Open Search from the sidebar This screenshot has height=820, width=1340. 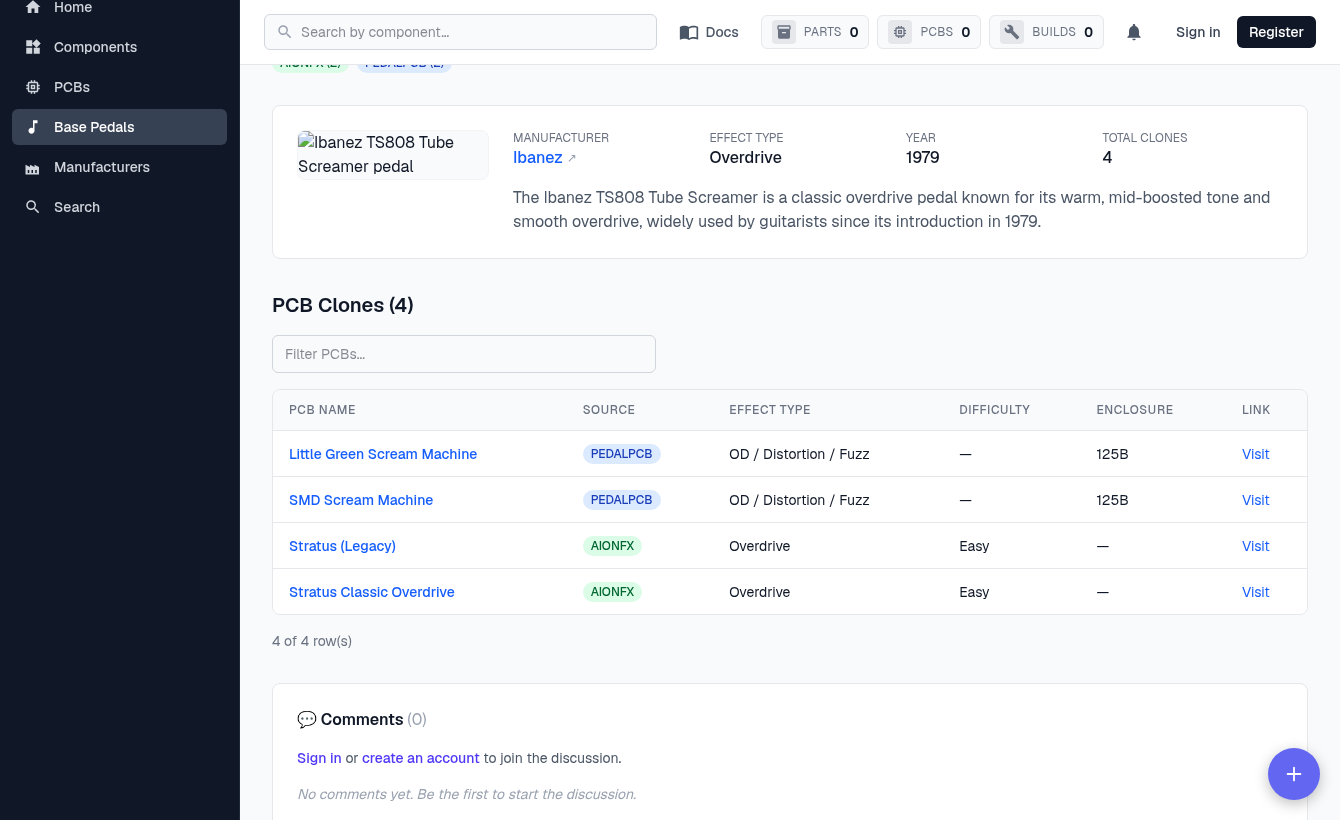(120, 207)
